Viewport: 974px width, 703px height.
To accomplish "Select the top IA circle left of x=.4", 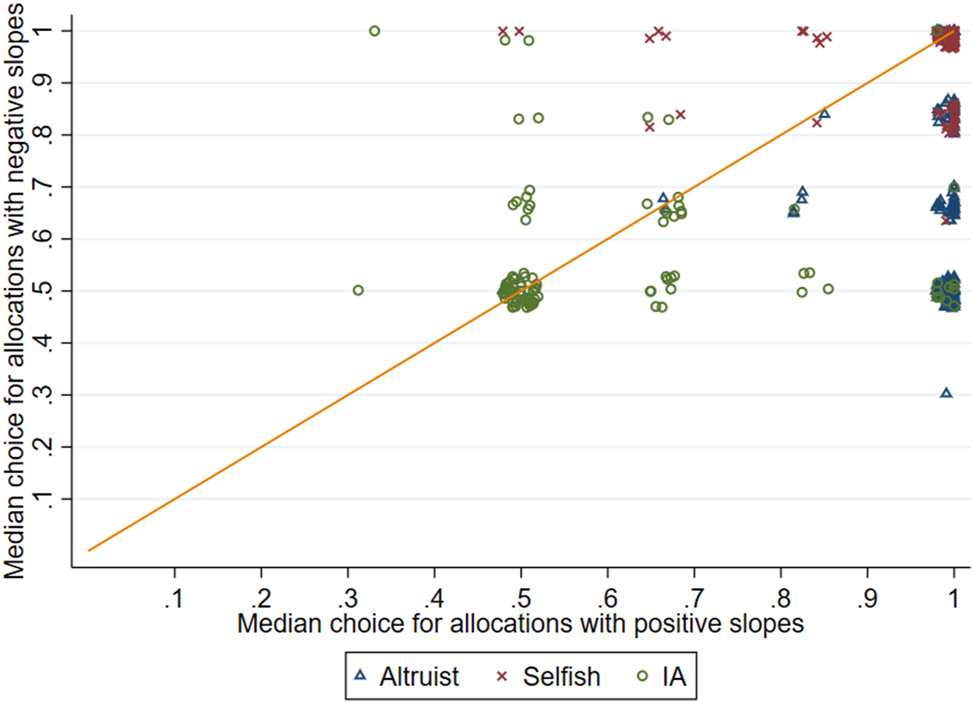I will click(374, 31).
